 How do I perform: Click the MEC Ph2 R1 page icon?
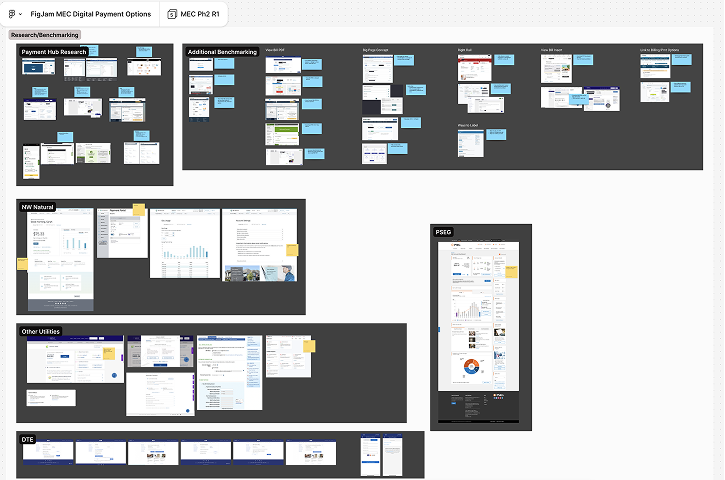[x=171, y=14]
